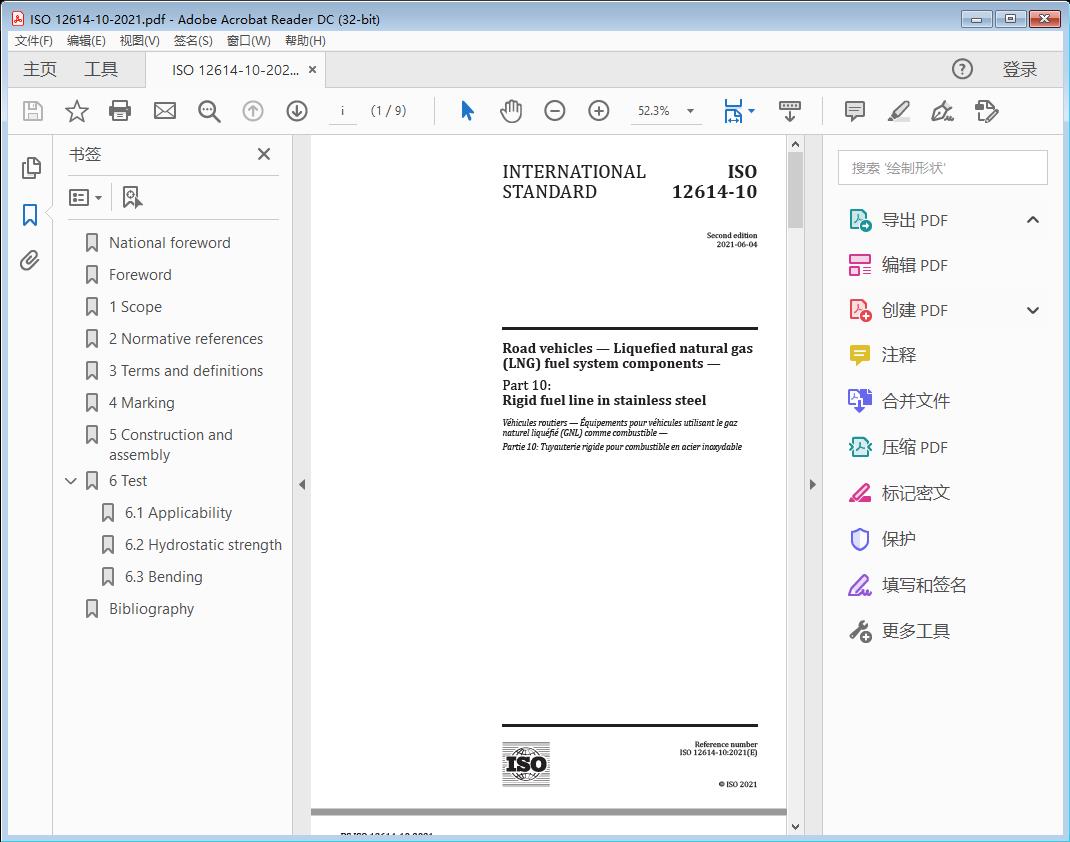The width and height of the screenshot is (1070, 842).
Task: Add a sticky note comment
Action: (854, 111)
